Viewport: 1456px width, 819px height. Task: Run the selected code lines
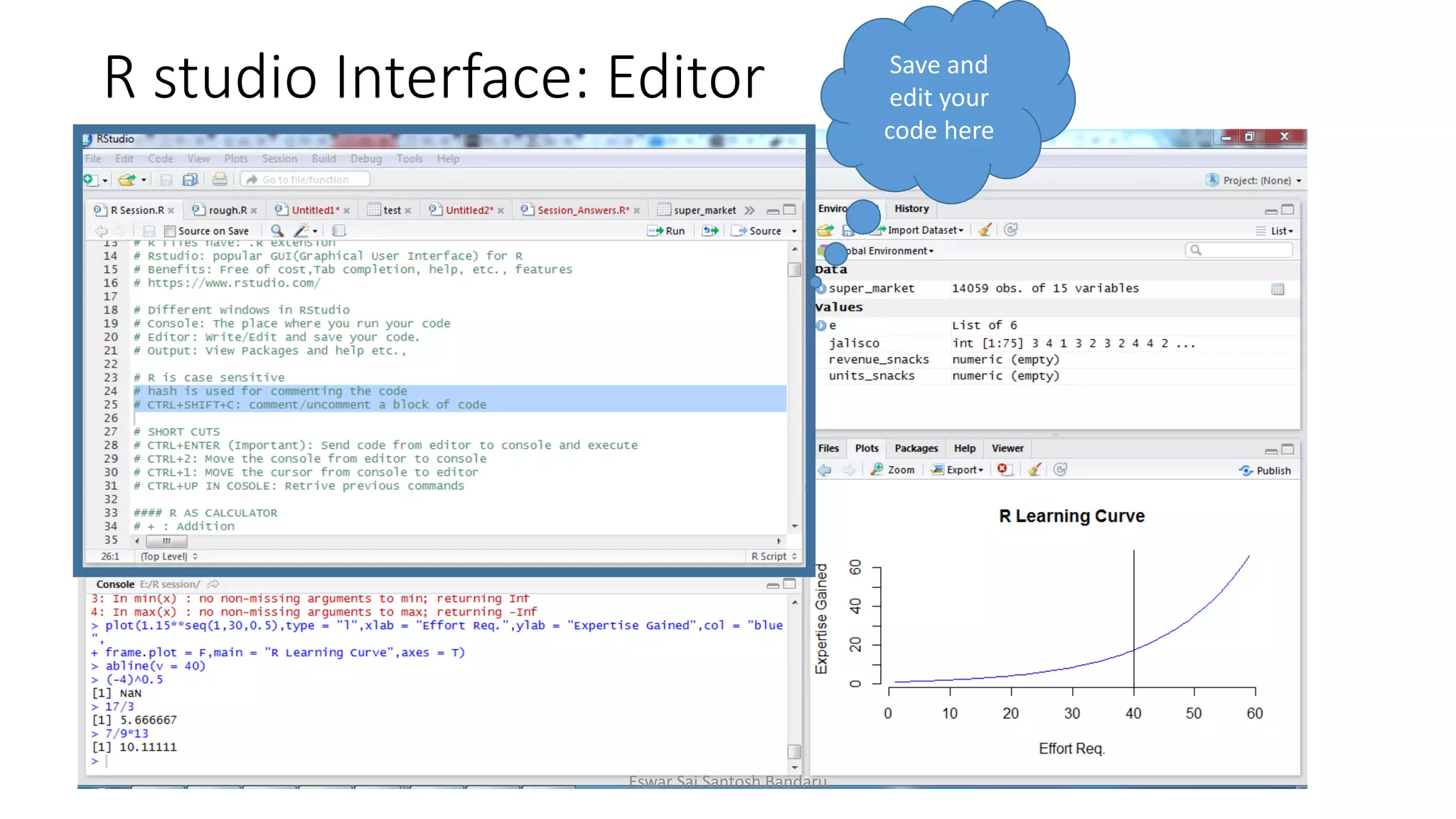(666, 231)
